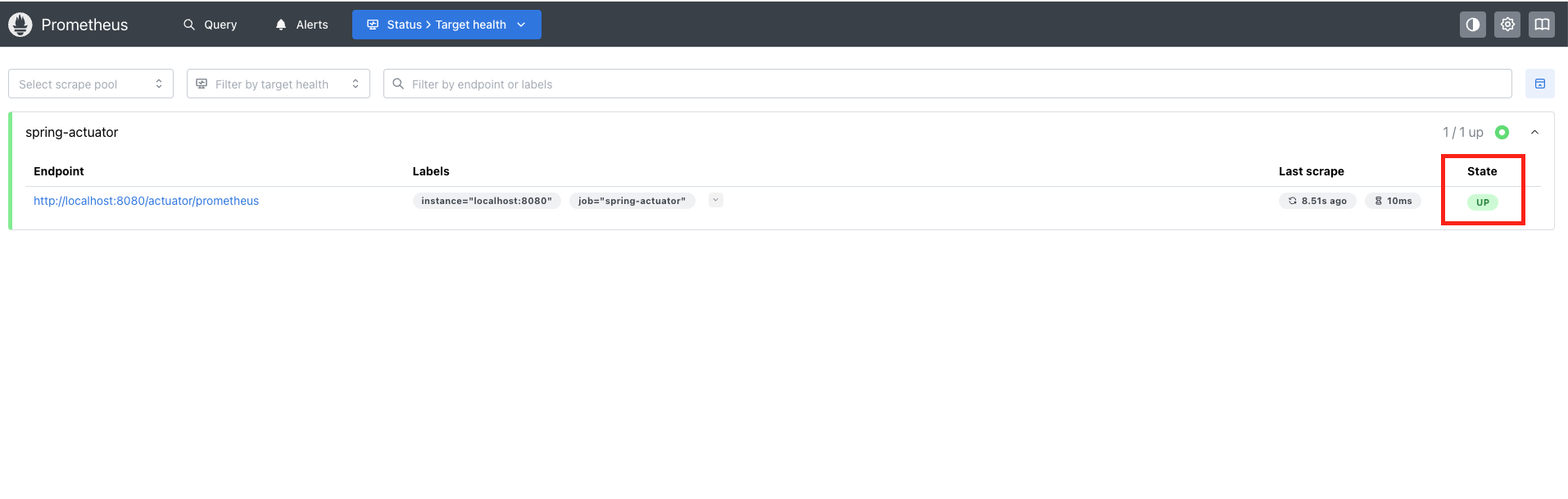Click the Last scrape column header
This screenshot has height=499, width=1568.
click(1312, 171)
